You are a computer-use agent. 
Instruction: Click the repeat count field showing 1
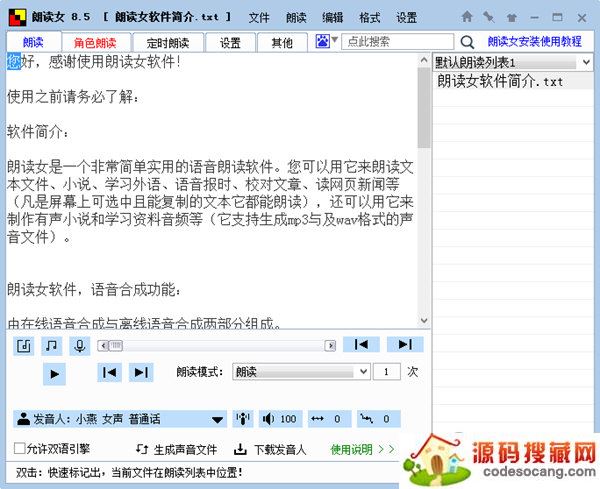pyautogui.click(x=387, y=372)
